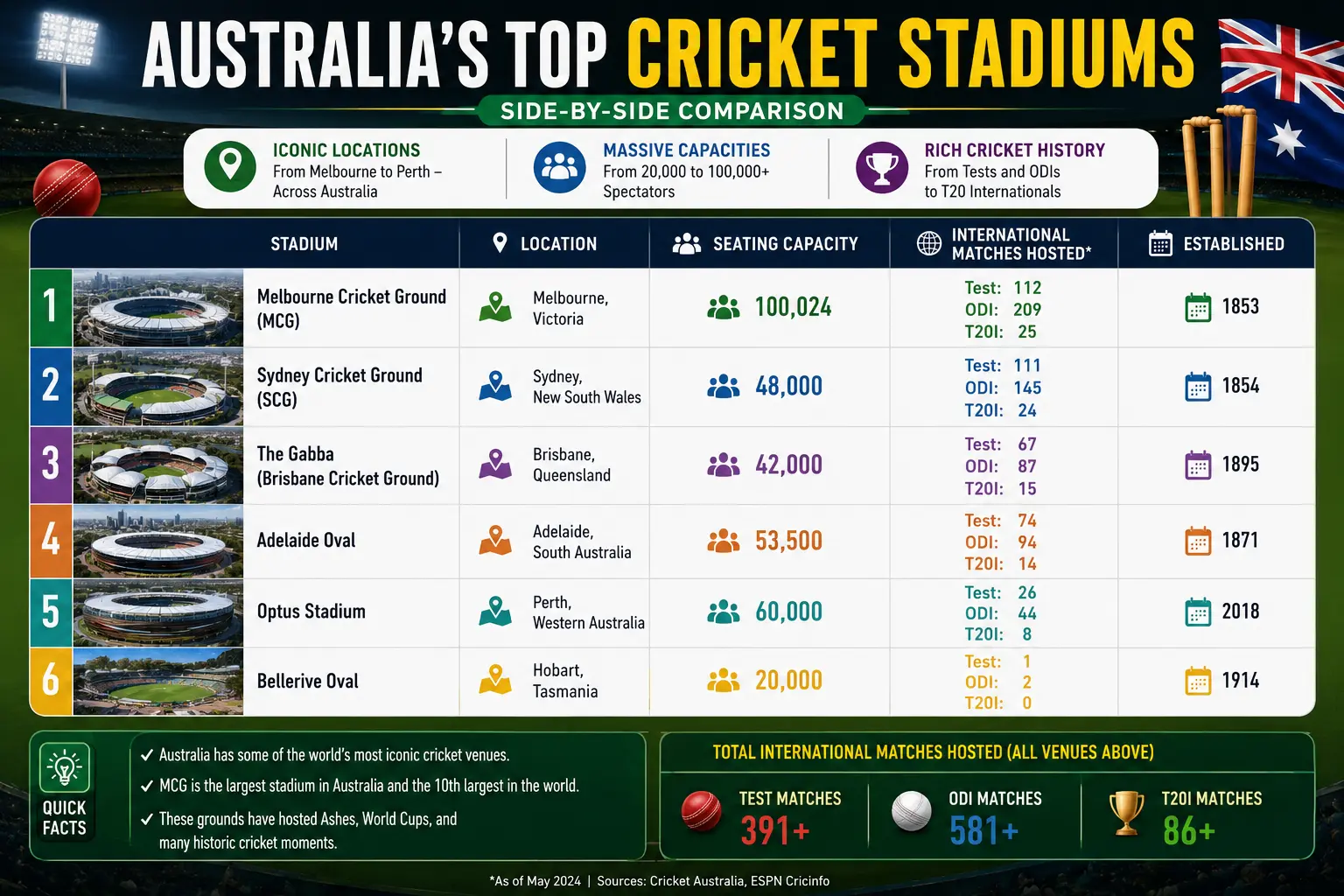Click the green rank 1 number tile
The image size is (1344, 896).
pos(52,308)
